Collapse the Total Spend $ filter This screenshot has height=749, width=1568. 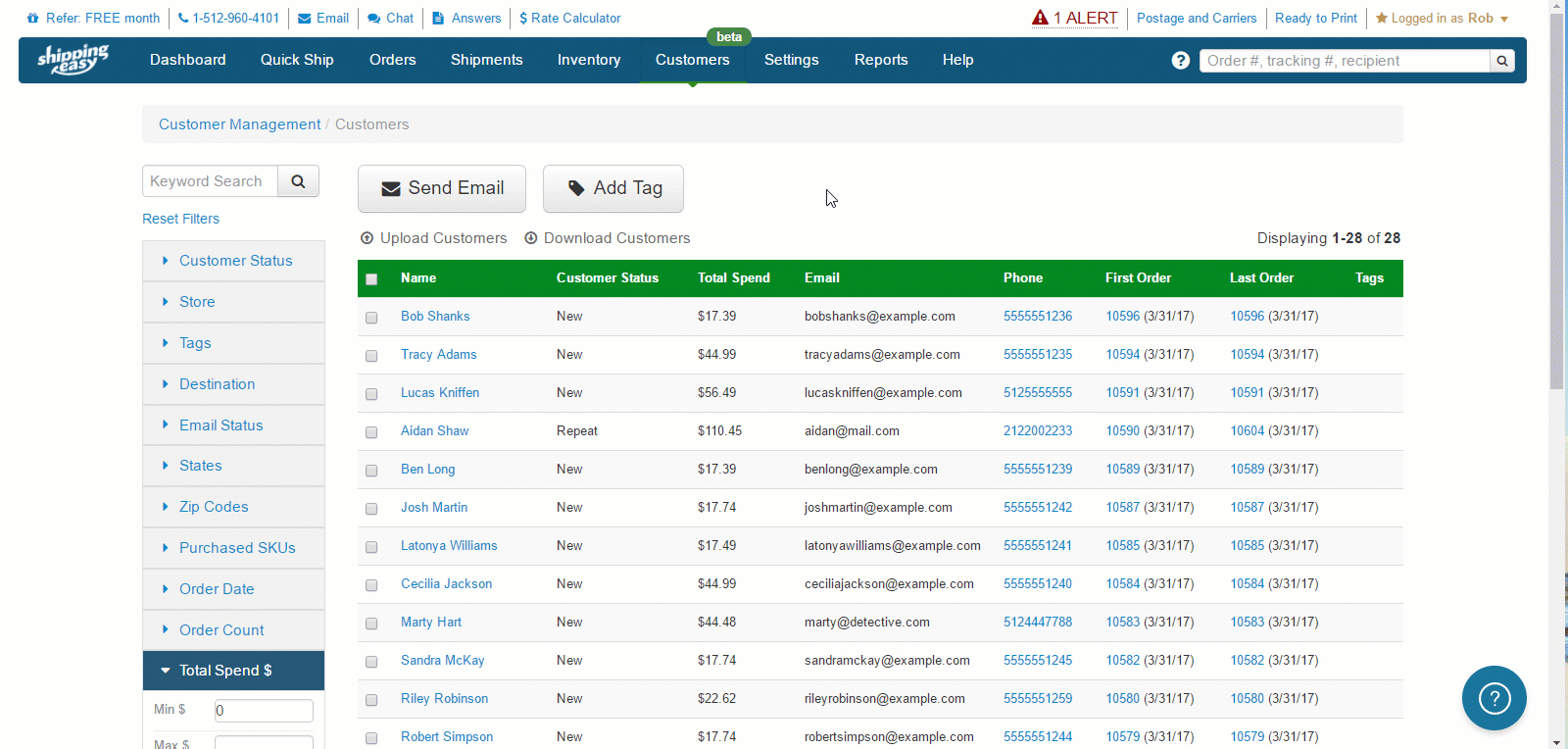(x=225, y=671)
